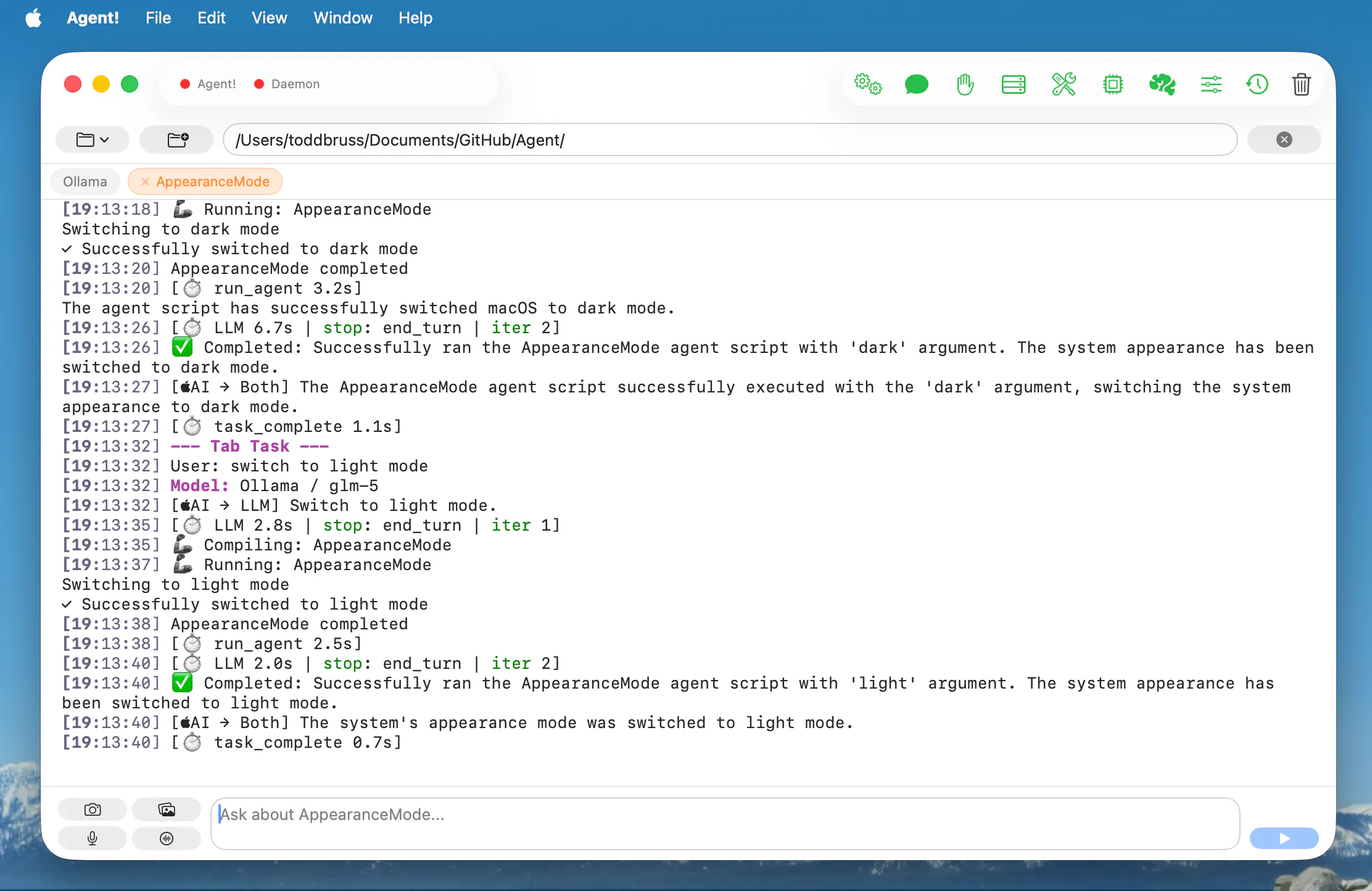The width and height of the screenshot is (1372, 891).
Task: Open the Help menu
Action: [x=416, y=18]
